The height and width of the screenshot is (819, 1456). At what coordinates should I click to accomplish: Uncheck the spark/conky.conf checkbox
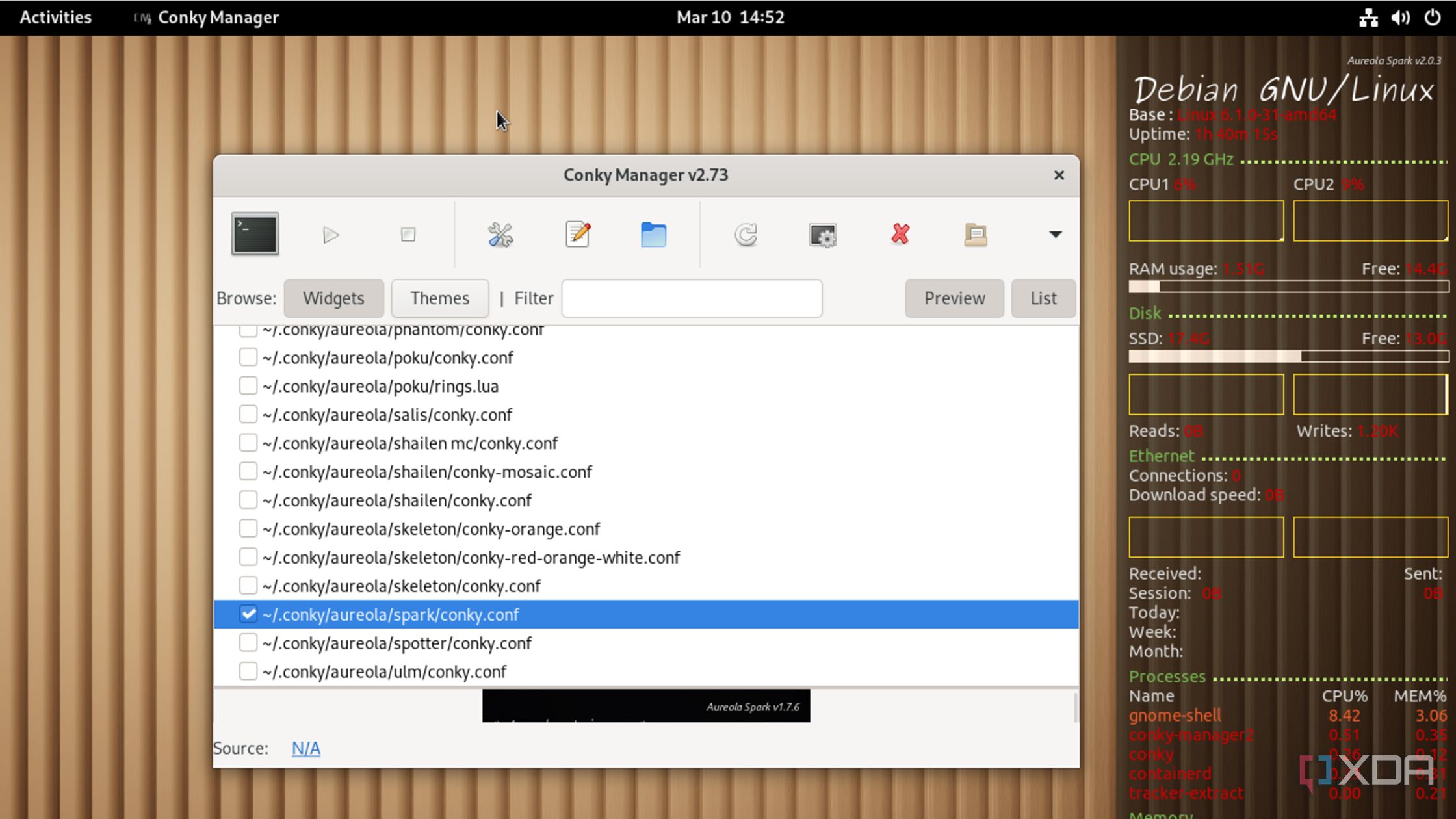point(248,614)
